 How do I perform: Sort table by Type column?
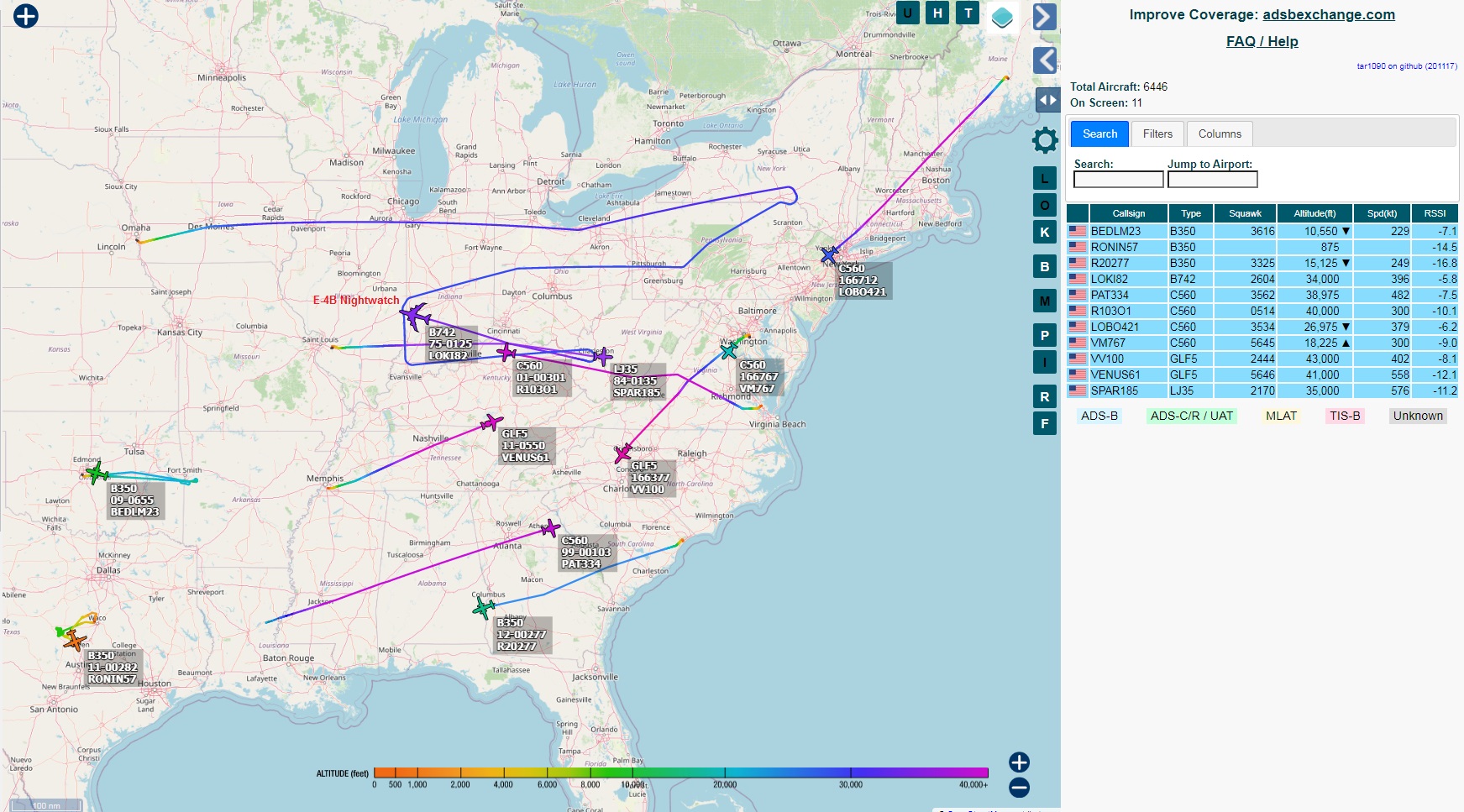[1190, 213]
